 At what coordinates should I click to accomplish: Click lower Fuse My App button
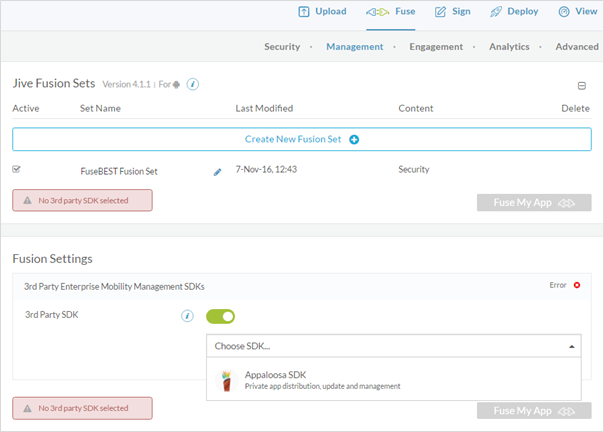point(534,411)
